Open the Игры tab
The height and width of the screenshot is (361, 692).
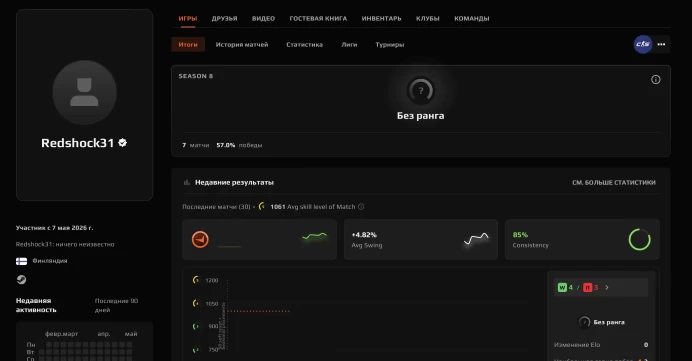(188, 19)
